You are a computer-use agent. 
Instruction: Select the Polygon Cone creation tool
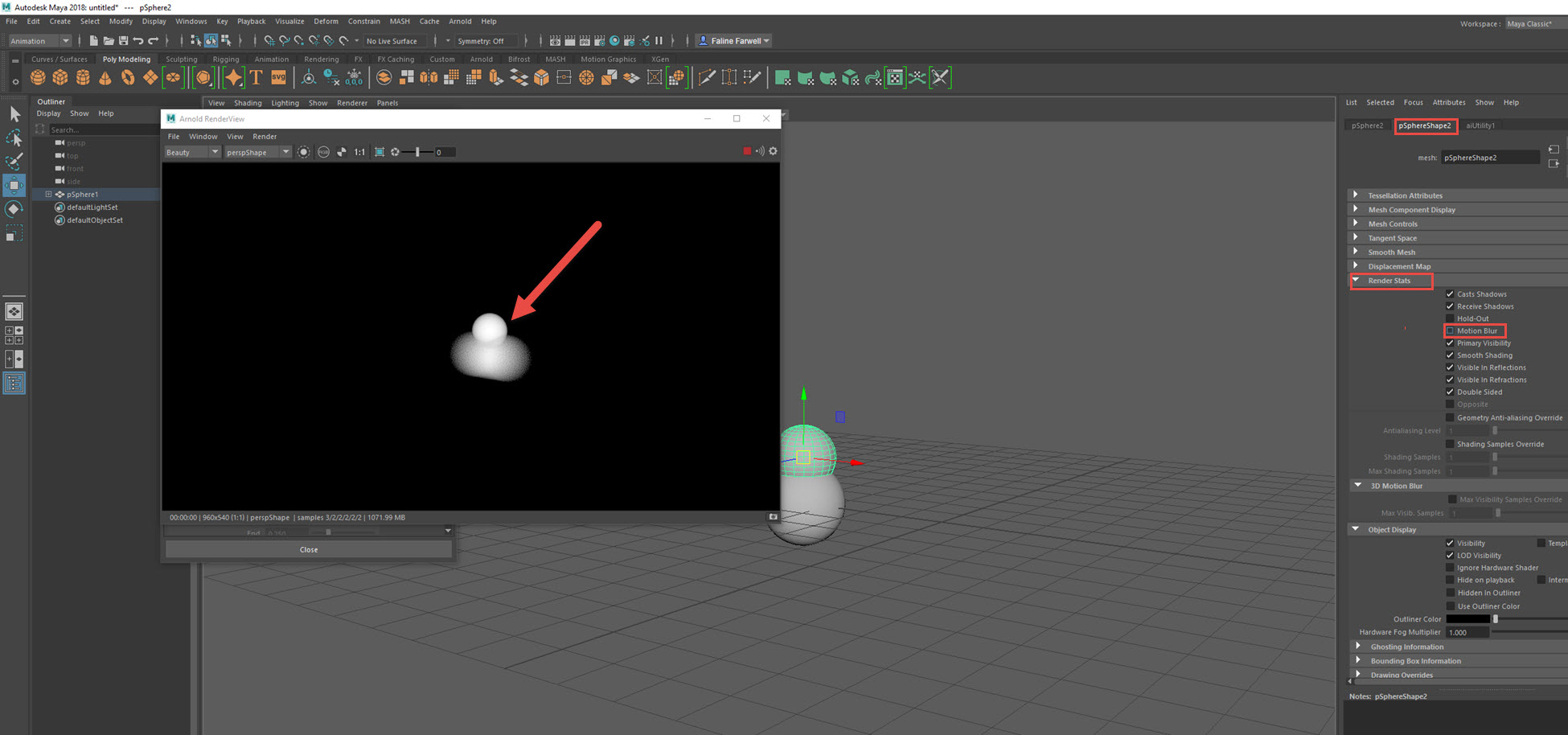[x=105, y=77]
